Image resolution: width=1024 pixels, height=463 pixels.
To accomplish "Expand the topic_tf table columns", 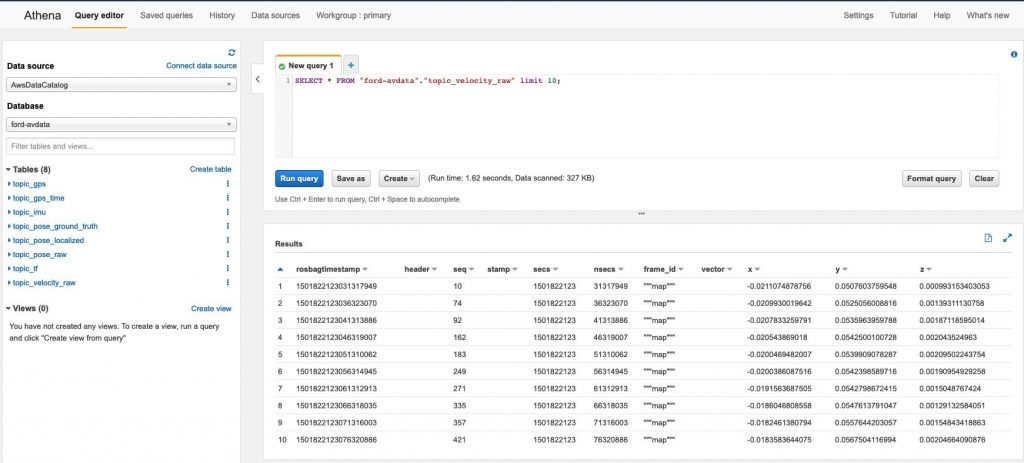I will [x=10, y=268].
